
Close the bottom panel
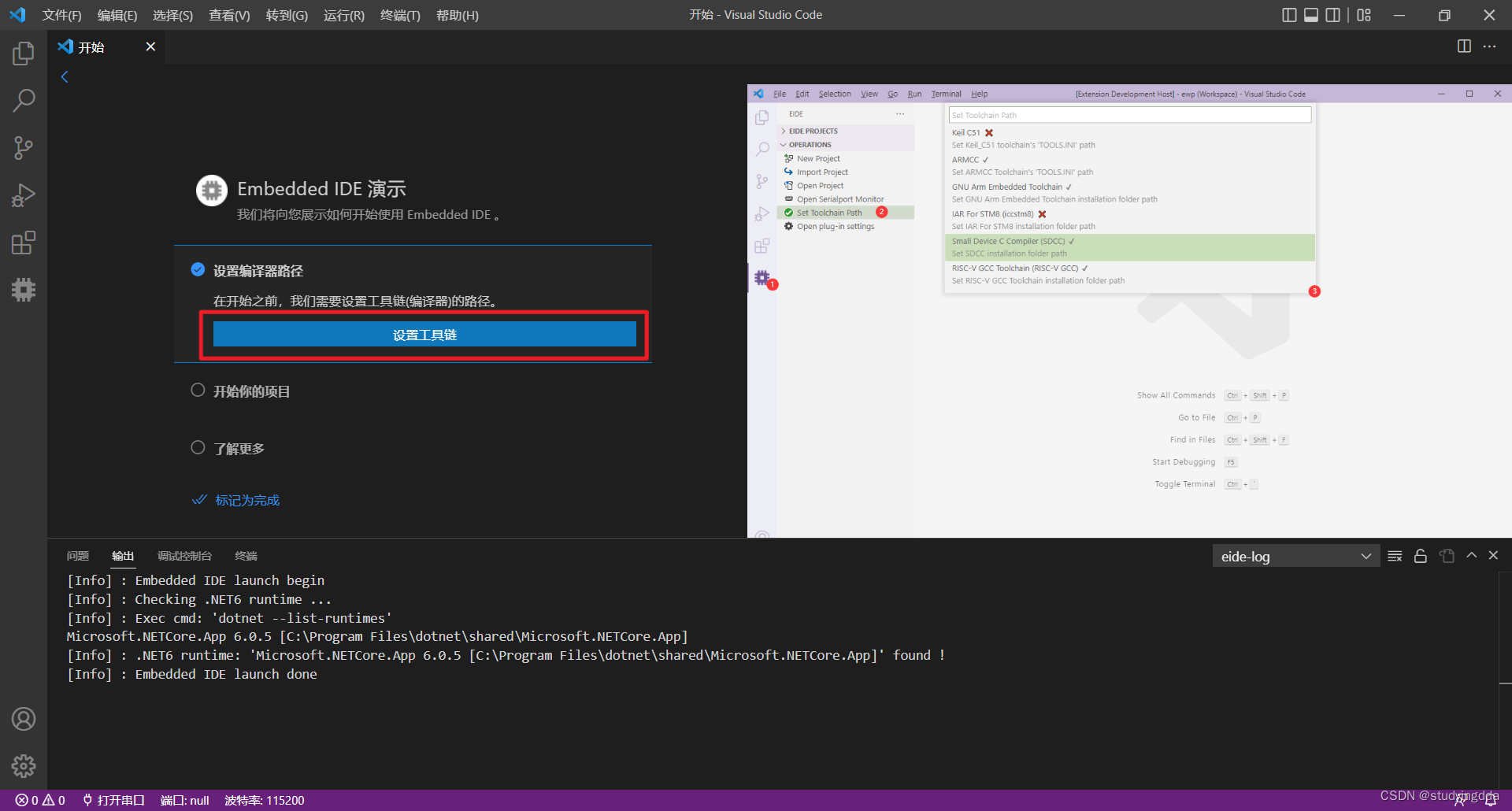(x=1493, y=555)
